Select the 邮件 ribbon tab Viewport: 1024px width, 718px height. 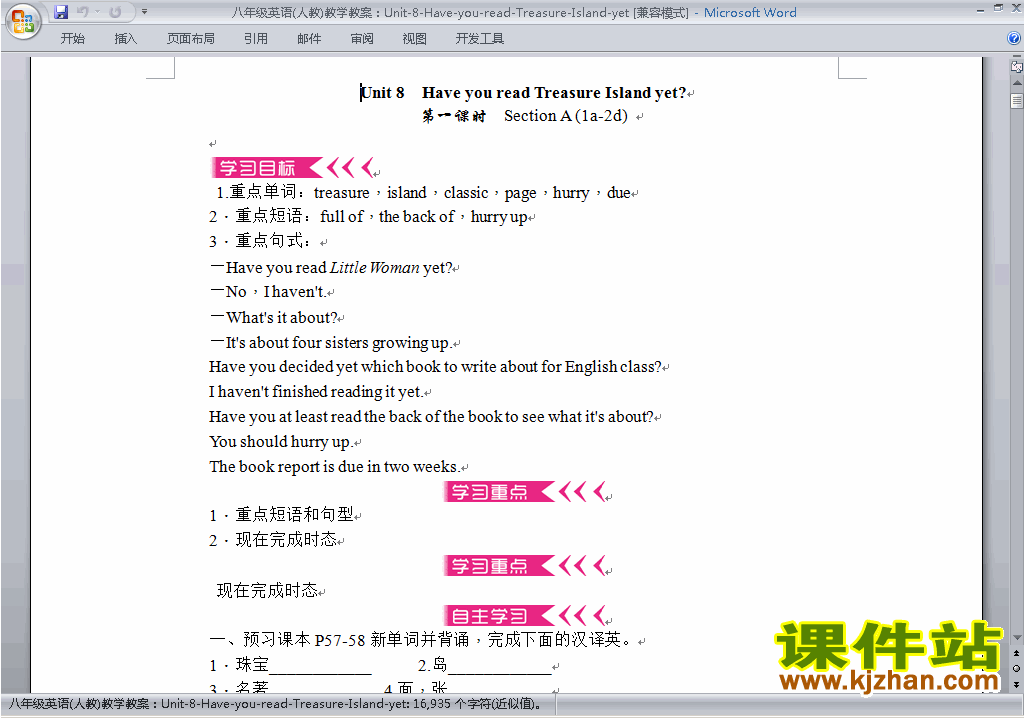[309, 39]
